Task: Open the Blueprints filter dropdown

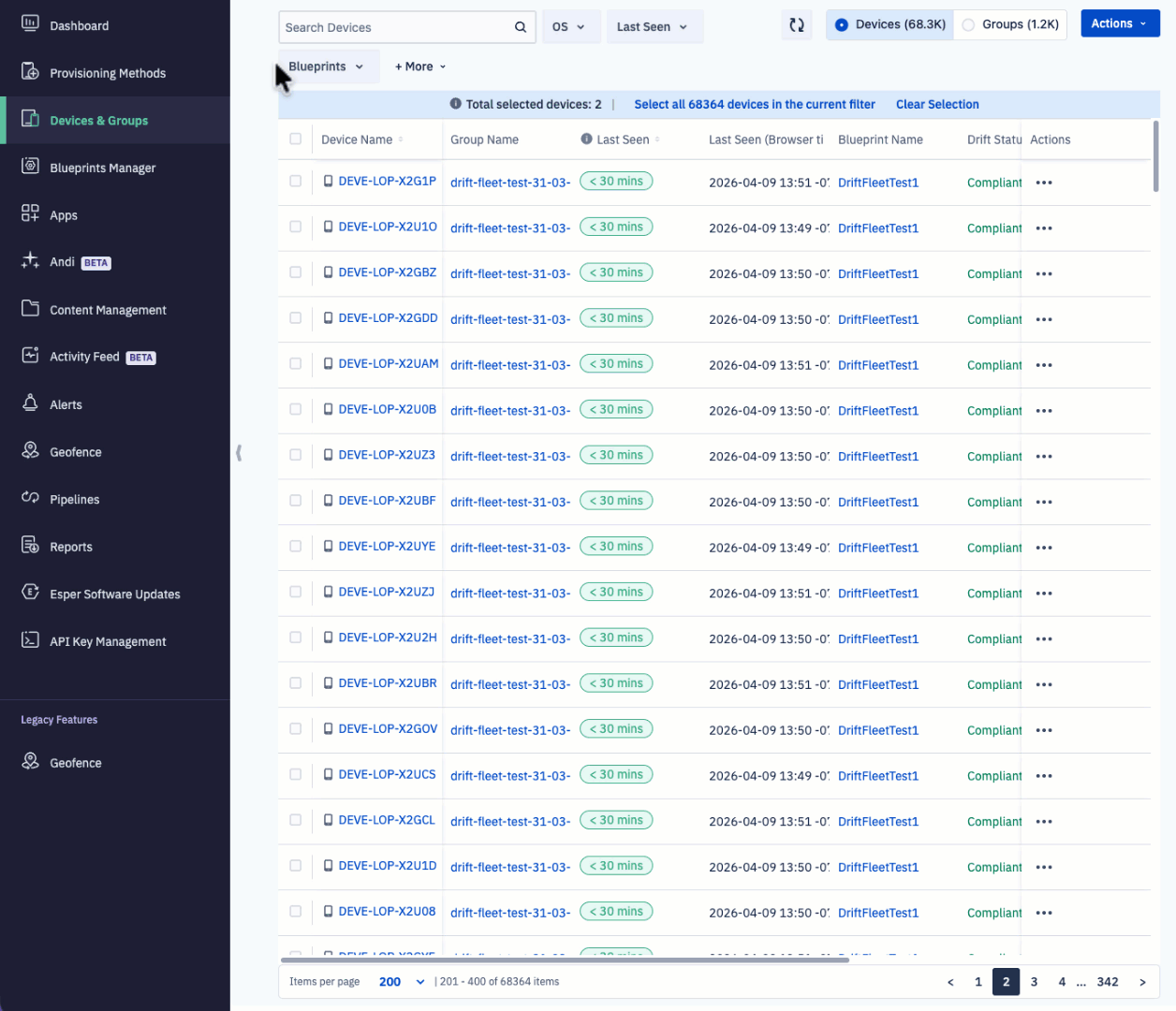Action: (326, 66)
